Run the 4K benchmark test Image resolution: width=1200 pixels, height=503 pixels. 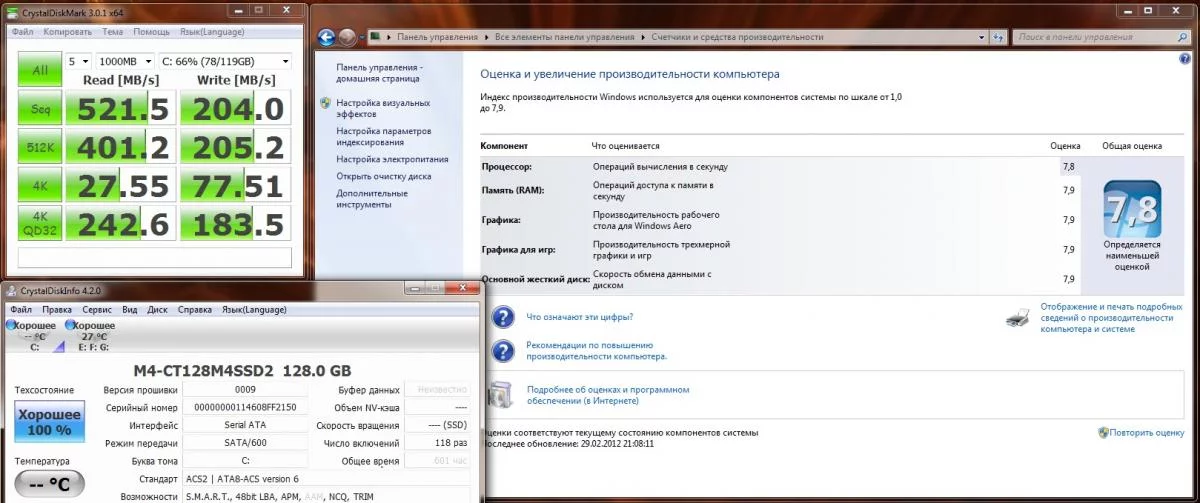[39, 185]
